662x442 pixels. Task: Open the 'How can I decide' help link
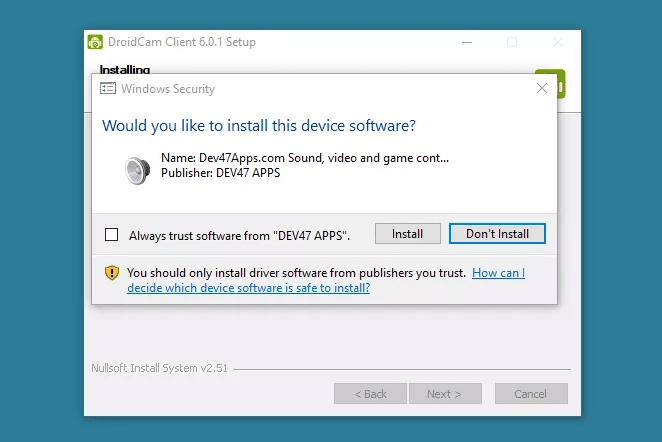326,280
